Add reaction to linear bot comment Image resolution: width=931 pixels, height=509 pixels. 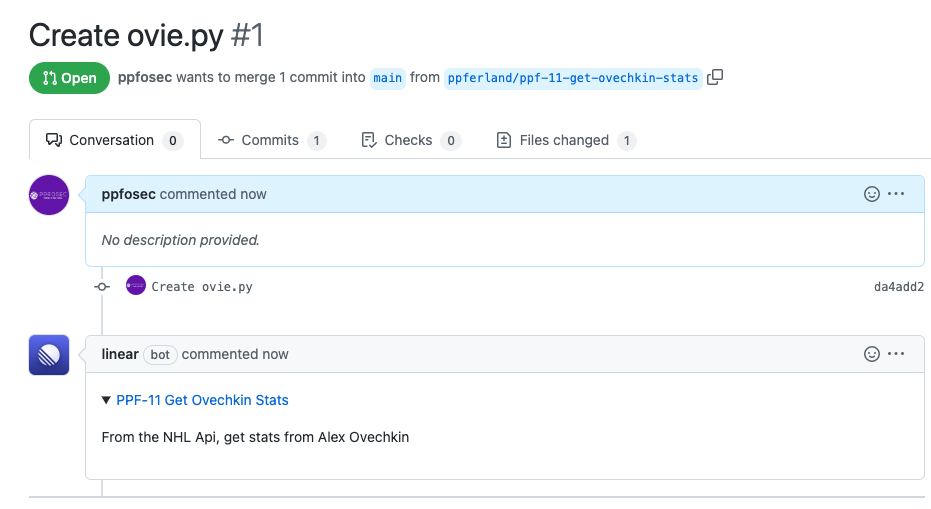pos(872,354)
